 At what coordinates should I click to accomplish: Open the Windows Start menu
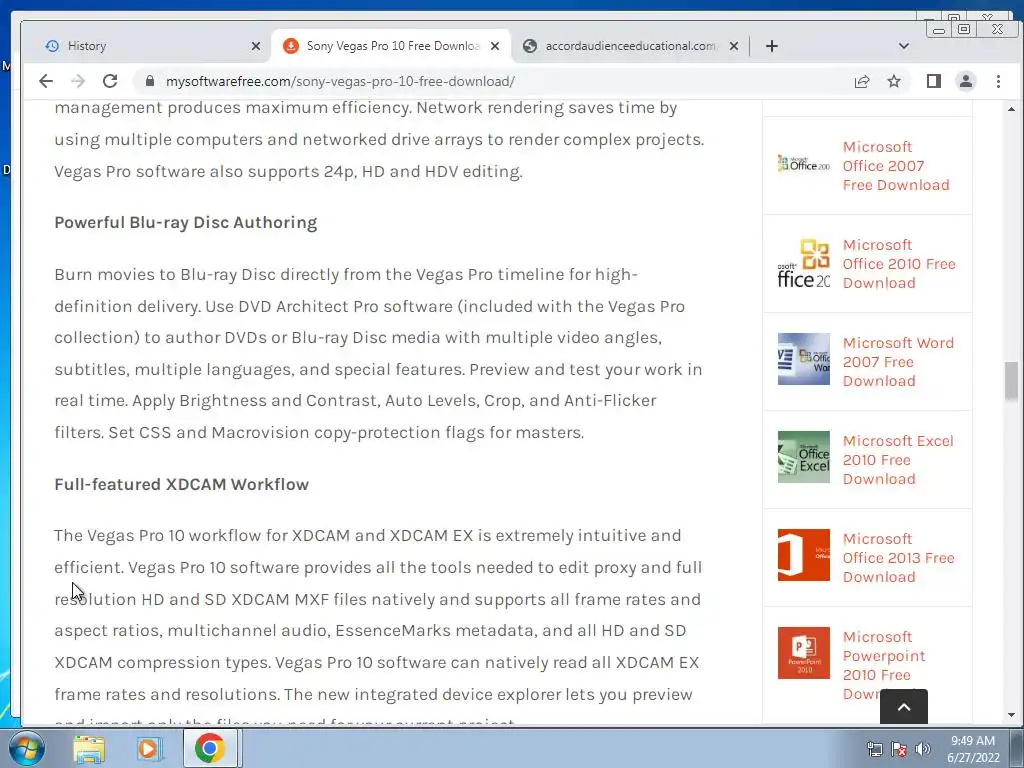pos(26,748)
